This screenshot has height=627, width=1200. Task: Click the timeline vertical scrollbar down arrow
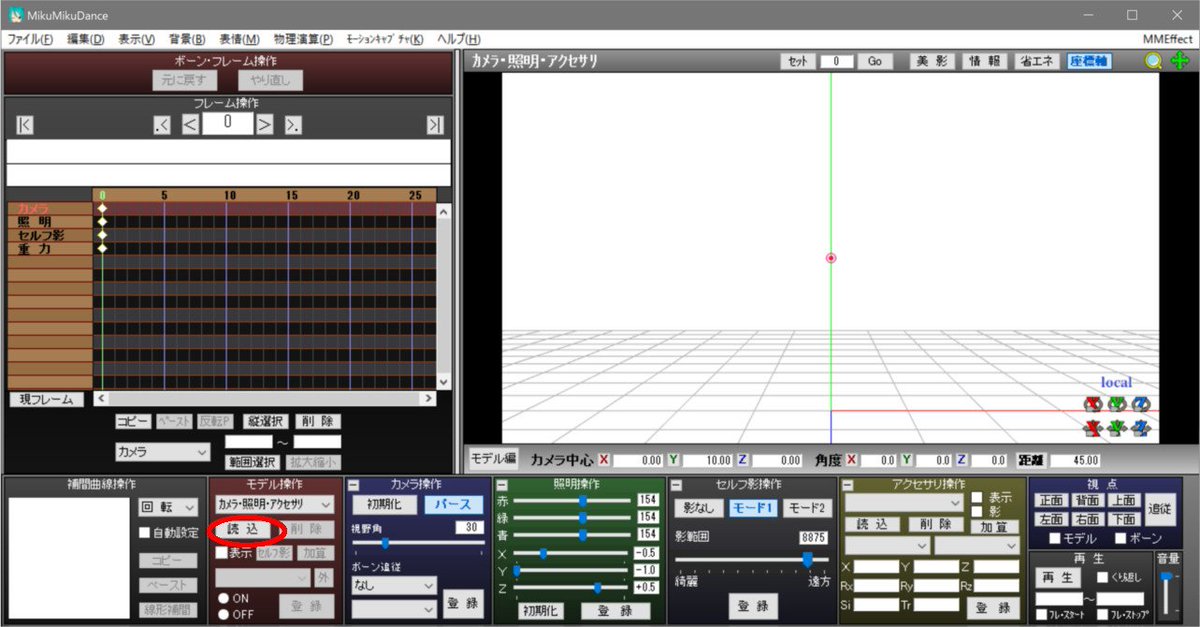coord(444,382)
